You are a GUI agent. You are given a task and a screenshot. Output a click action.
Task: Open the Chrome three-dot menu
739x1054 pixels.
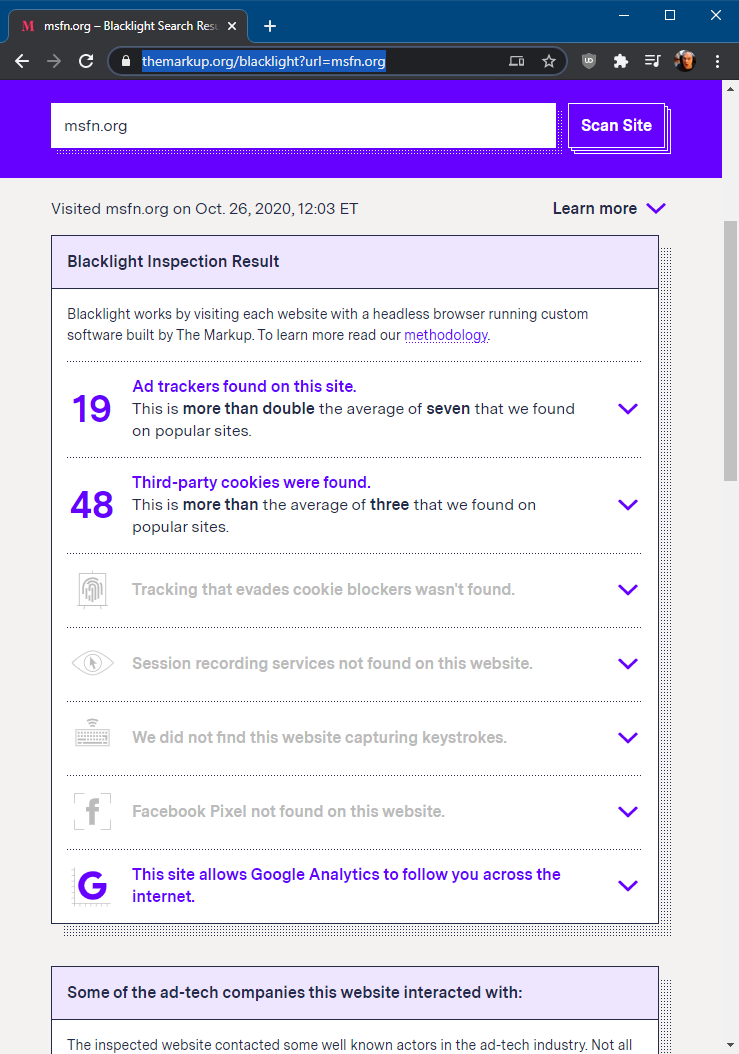tap(718, 61)
